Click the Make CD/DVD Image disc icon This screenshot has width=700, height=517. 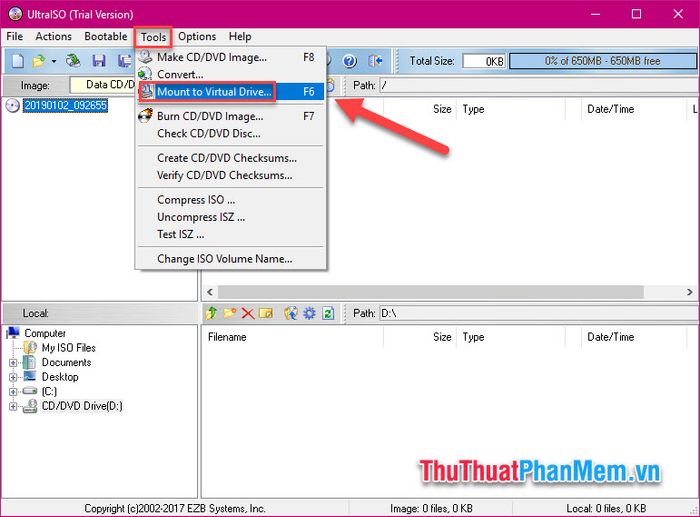(x=146, y=57)
